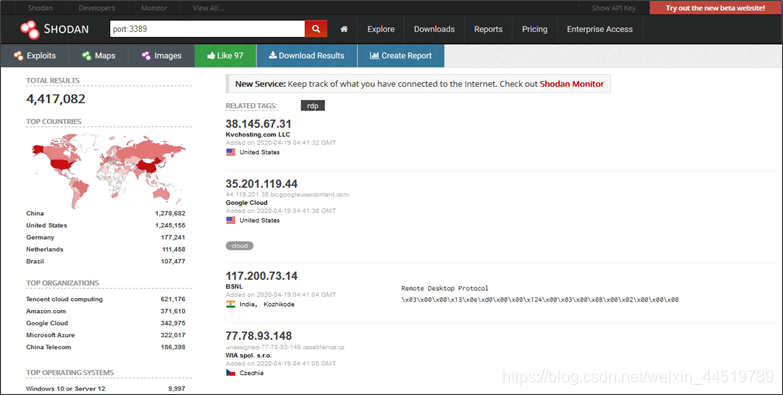783x395 pixels.
Task: Click the world map of top countries
Action: (x=108, y=170)
